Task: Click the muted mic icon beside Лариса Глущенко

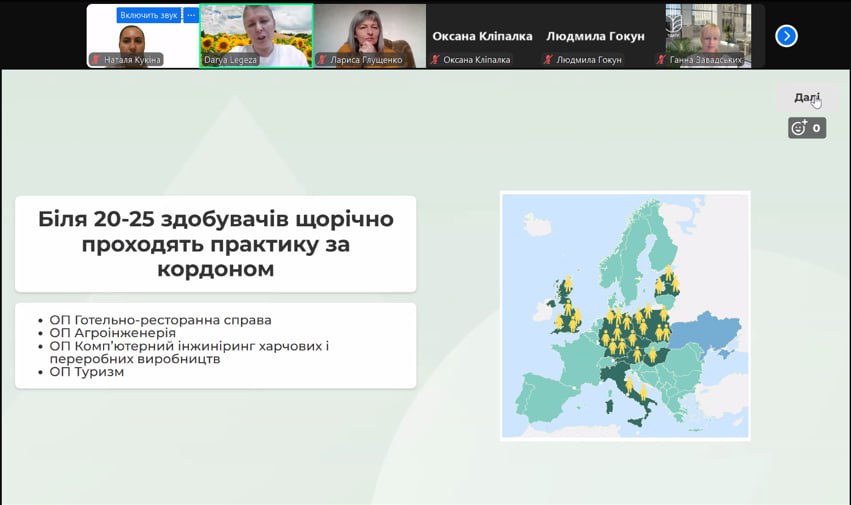Action: point(322,60)
